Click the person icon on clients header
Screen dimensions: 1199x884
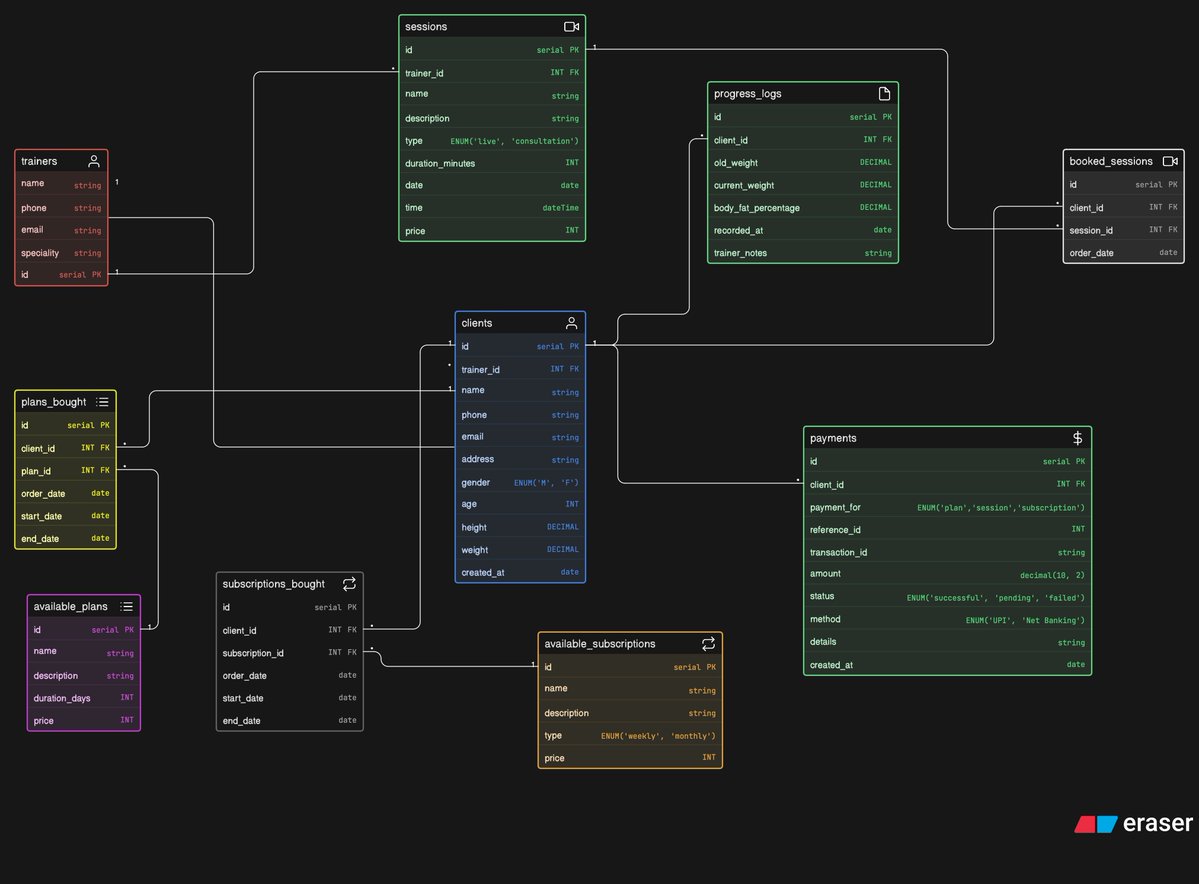coord(572,322)
